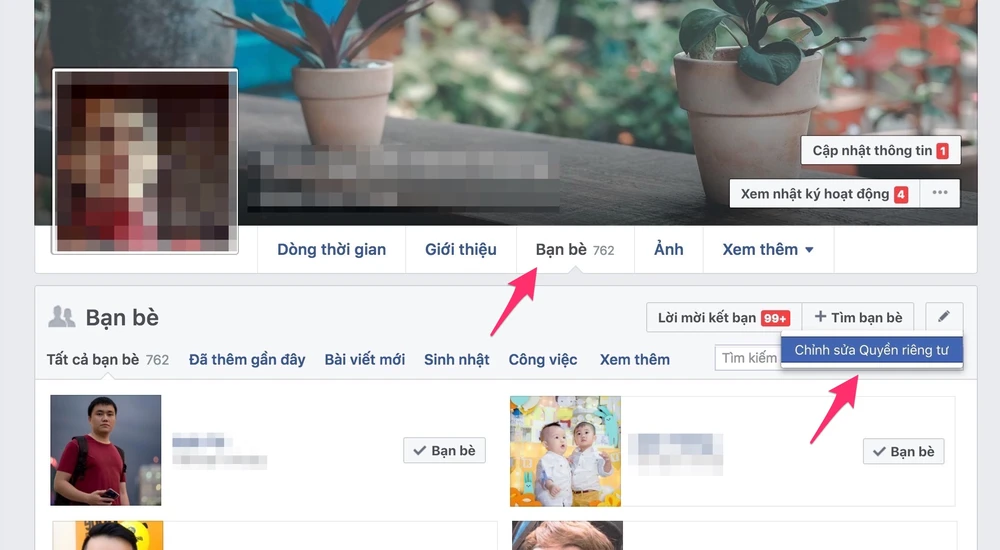This screenshot has height=550, width=1000.
Task: Open the friend photo showing two babies
Action: (x=565, y=450)
